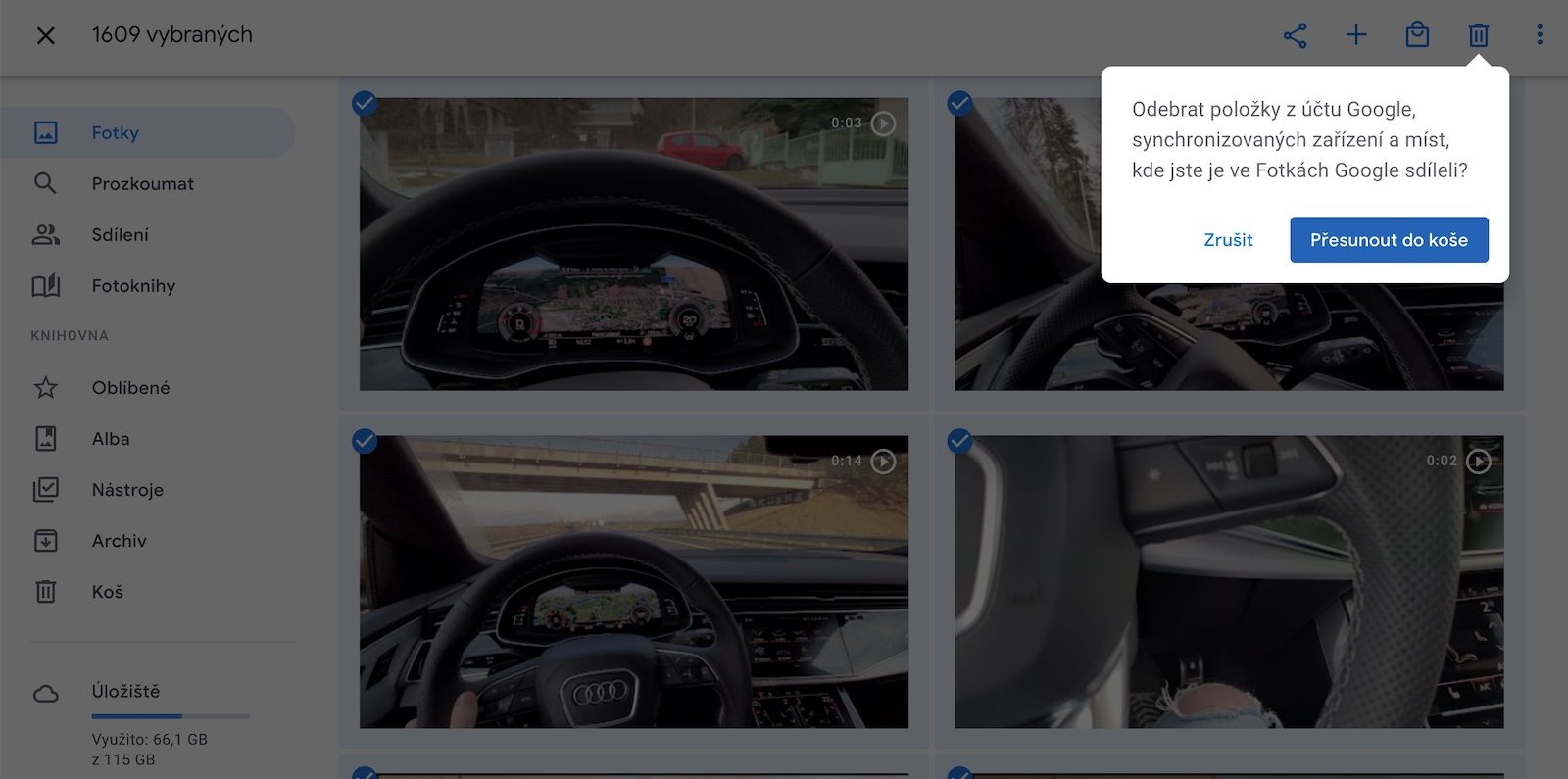1568x779 pixels.
Task: Open the Fotky section
Action: pyautogui.click(x=147, y=132)
